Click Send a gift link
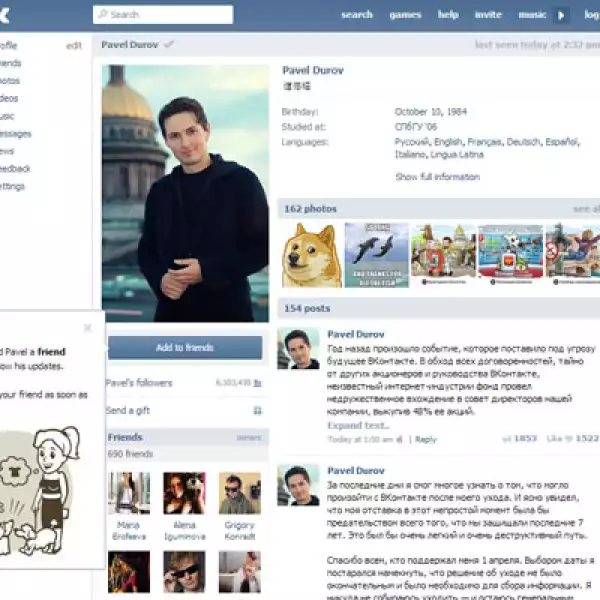Image resolution: width=600 pixels, height=600 pixels. [128, 411]
